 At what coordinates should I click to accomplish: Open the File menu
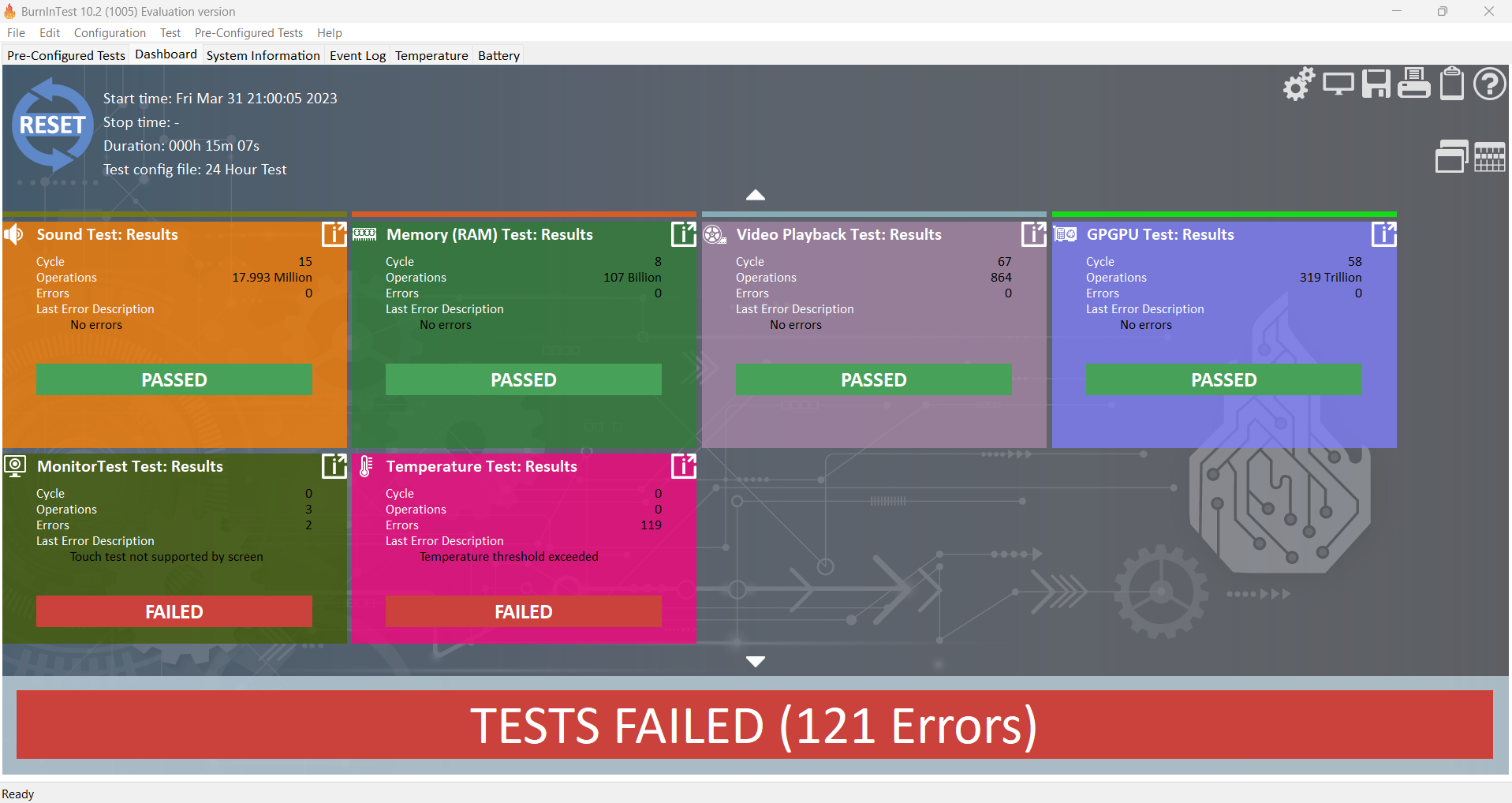point(16,33)
